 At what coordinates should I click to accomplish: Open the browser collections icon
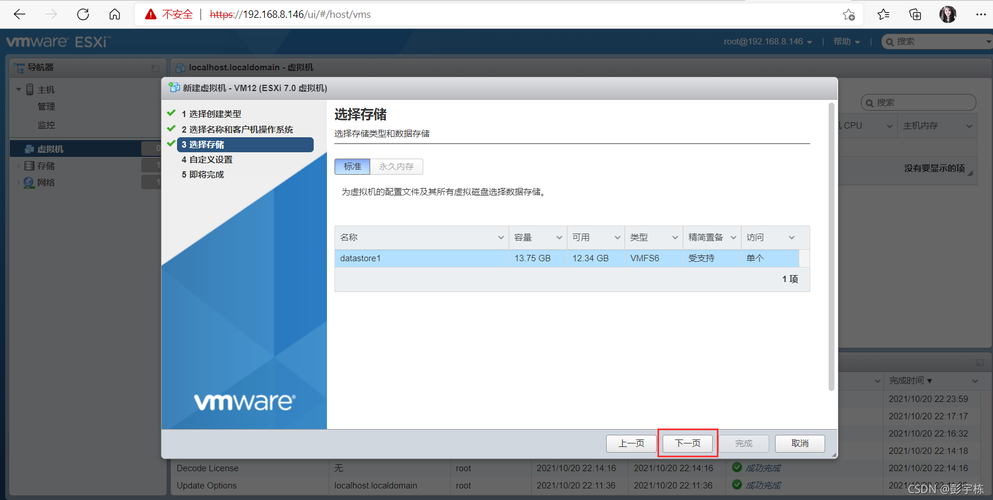915,15
